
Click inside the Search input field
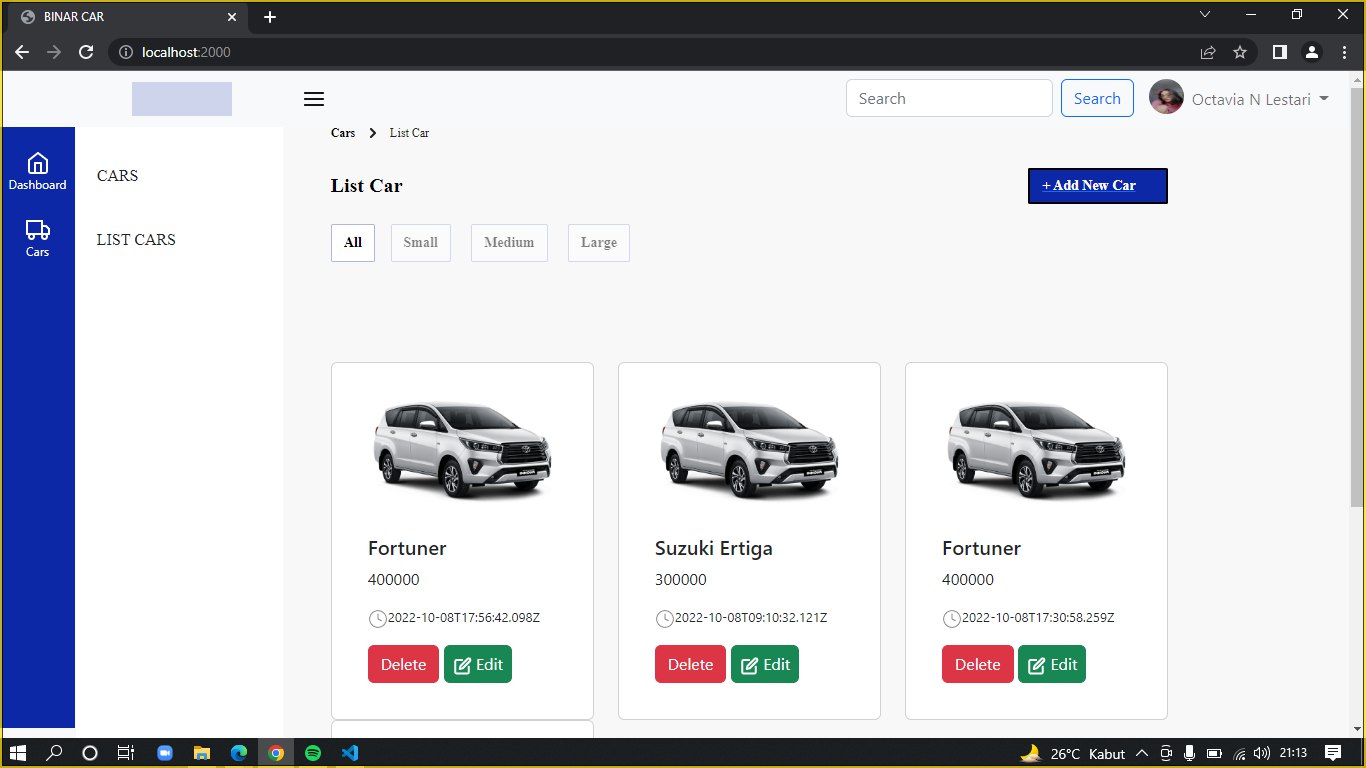pos(948,98)
